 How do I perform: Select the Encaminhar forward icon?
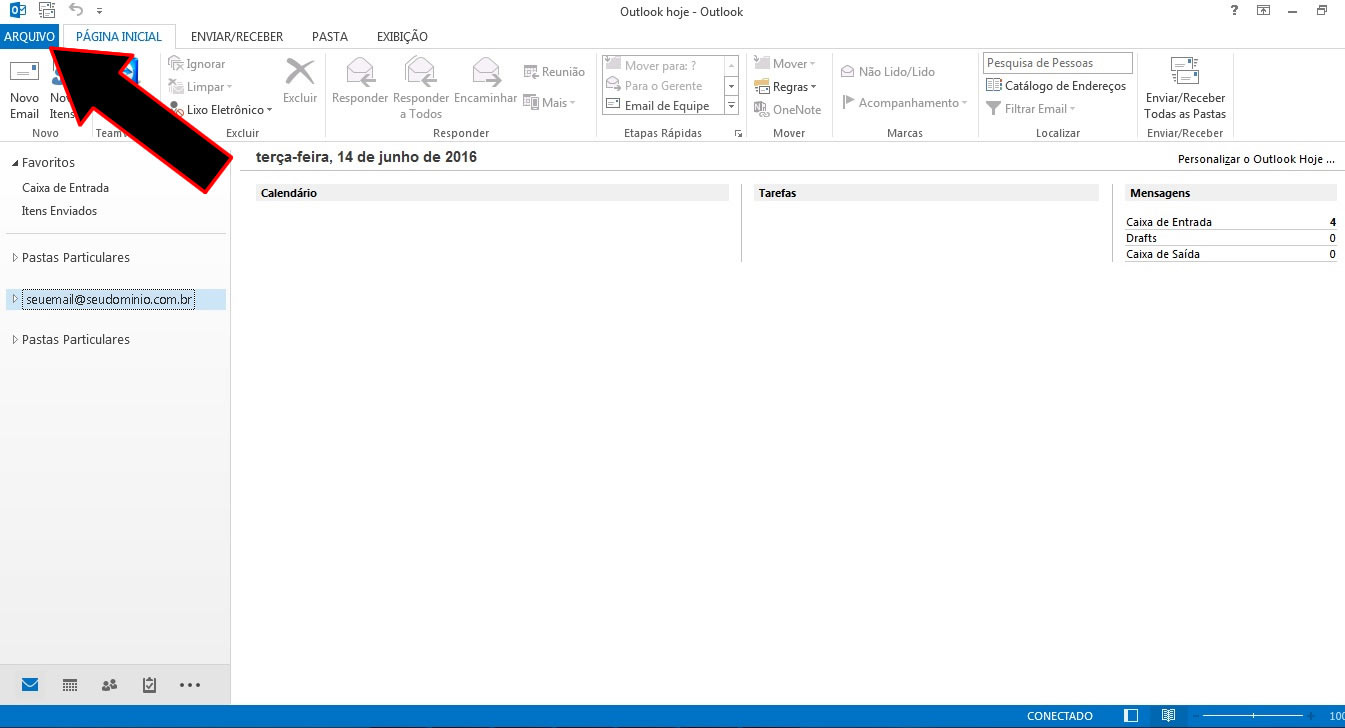[x=485, y=80]
